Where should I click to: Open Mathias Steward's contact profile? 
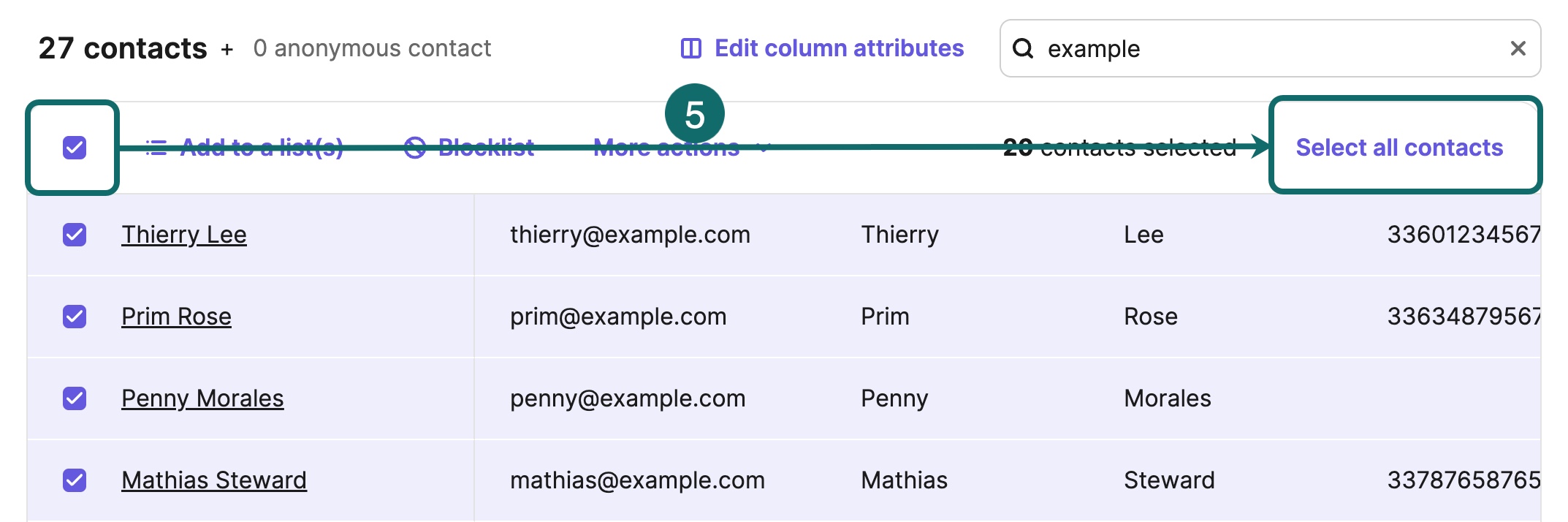click(214, 480)
